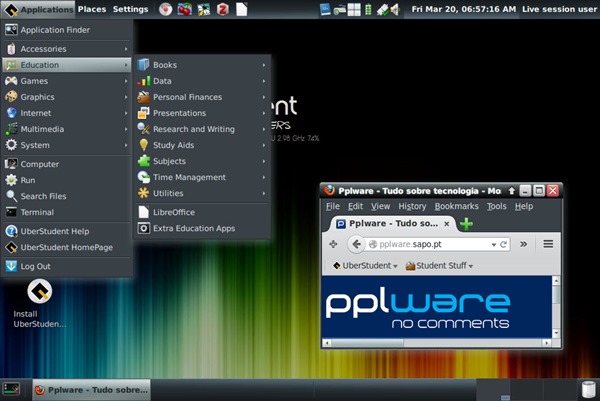Expand the Presentations submenu arrow
The height and width of the screenshot is (401, 600).
pyautogui.click(x=264, y=113)
